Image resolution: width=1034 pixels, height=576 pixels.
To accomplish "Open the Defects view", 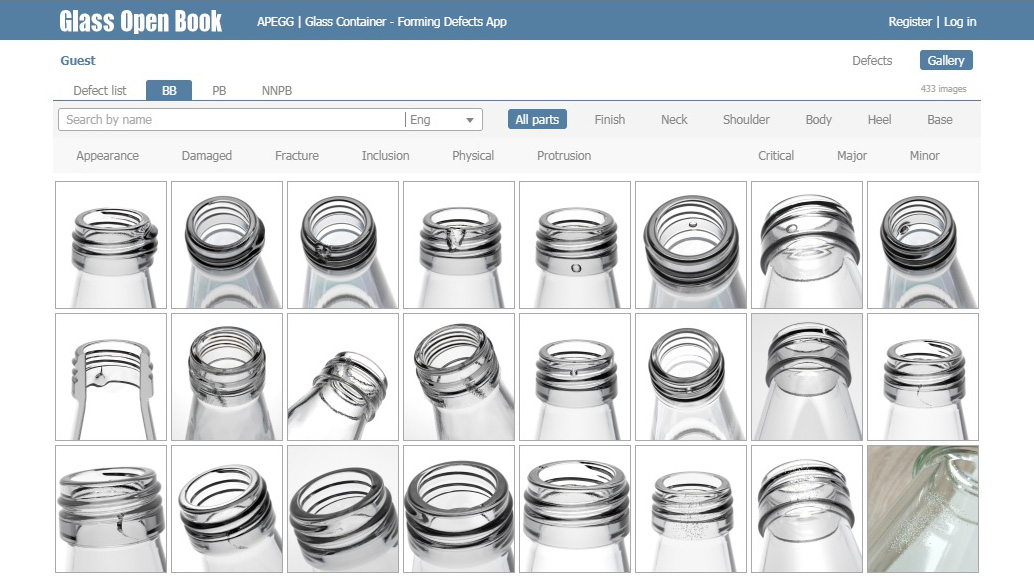I will coord(872,60).
